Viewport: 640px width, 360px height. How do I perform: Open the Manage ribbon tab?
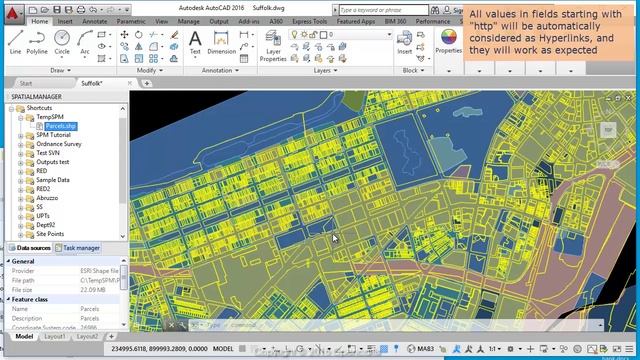click(x=189, y=21)
